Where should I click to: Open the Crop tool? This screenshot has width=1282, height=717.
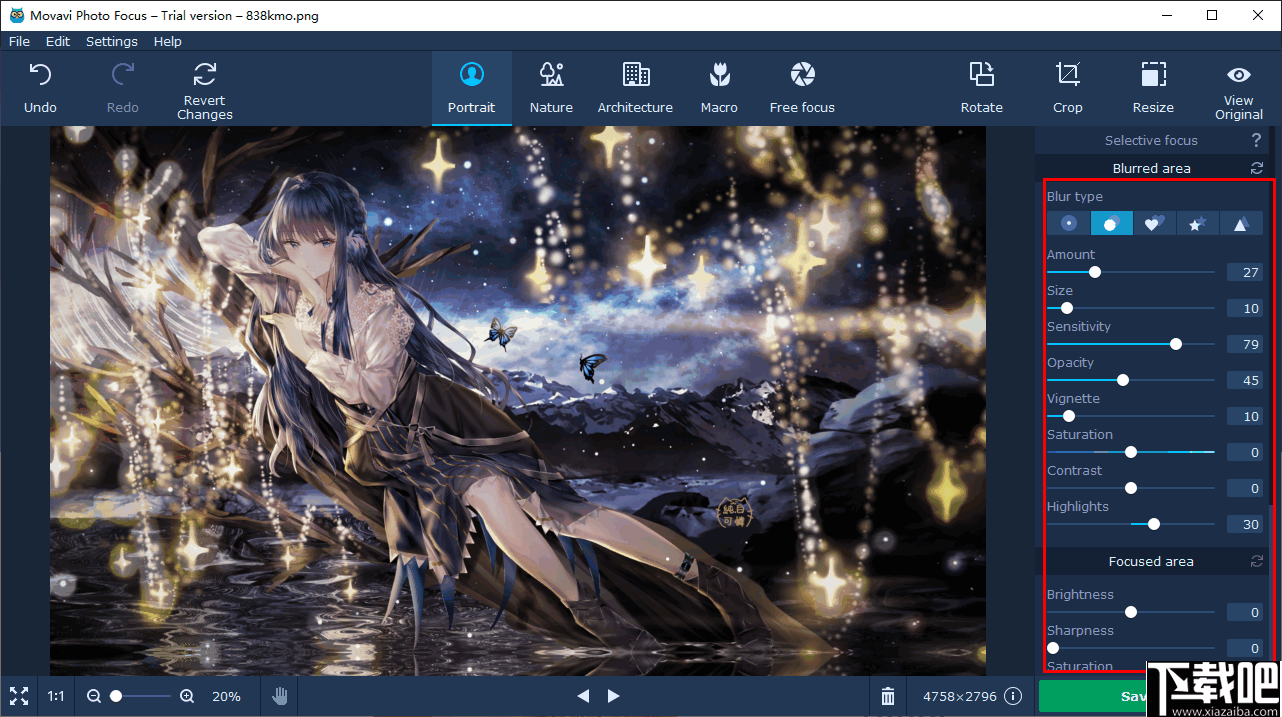pyautogui.click(x=1068, y=88)
